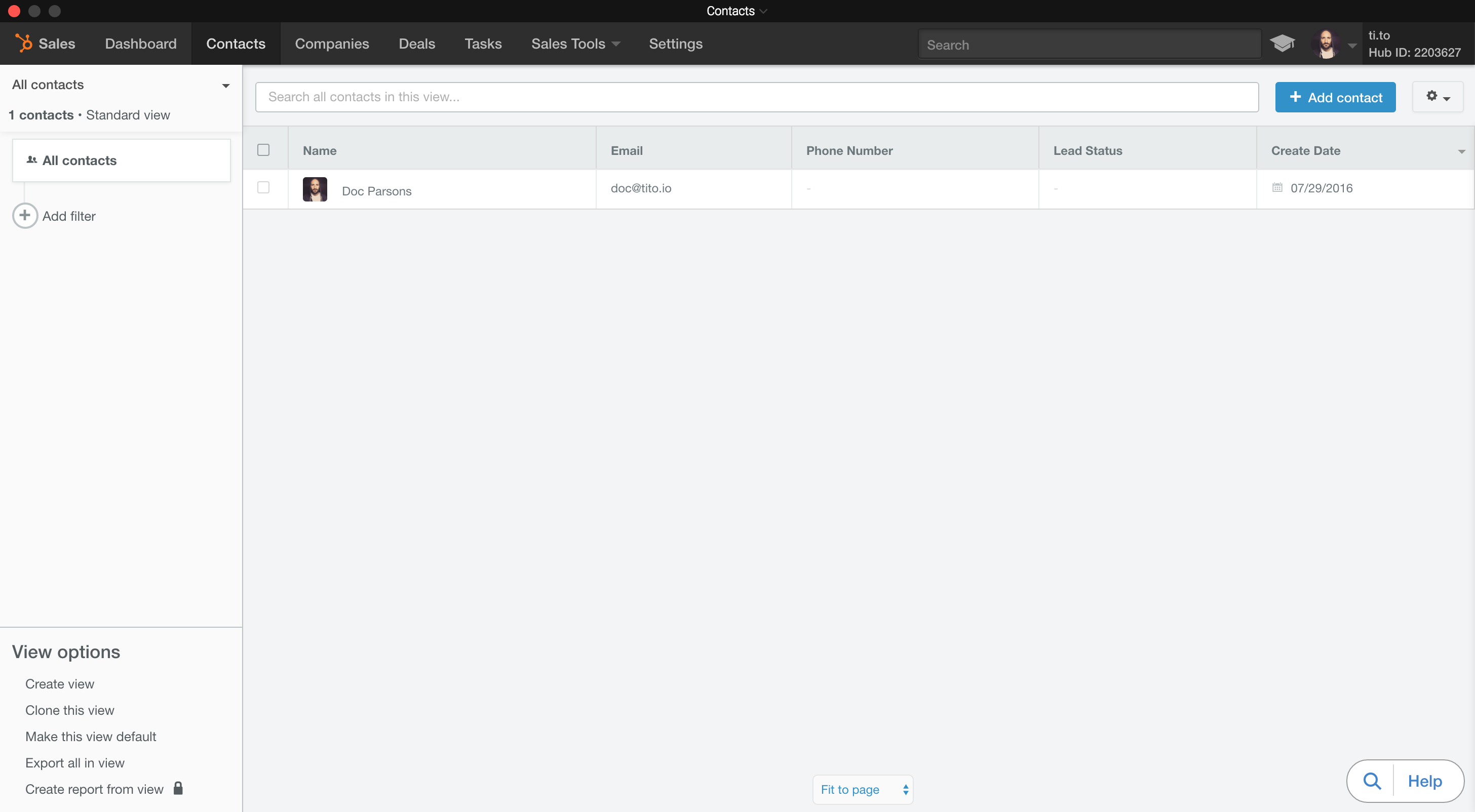Screen dimensions: 1475x812
Task: Click the Add filter link
Action: coord(69,216)
